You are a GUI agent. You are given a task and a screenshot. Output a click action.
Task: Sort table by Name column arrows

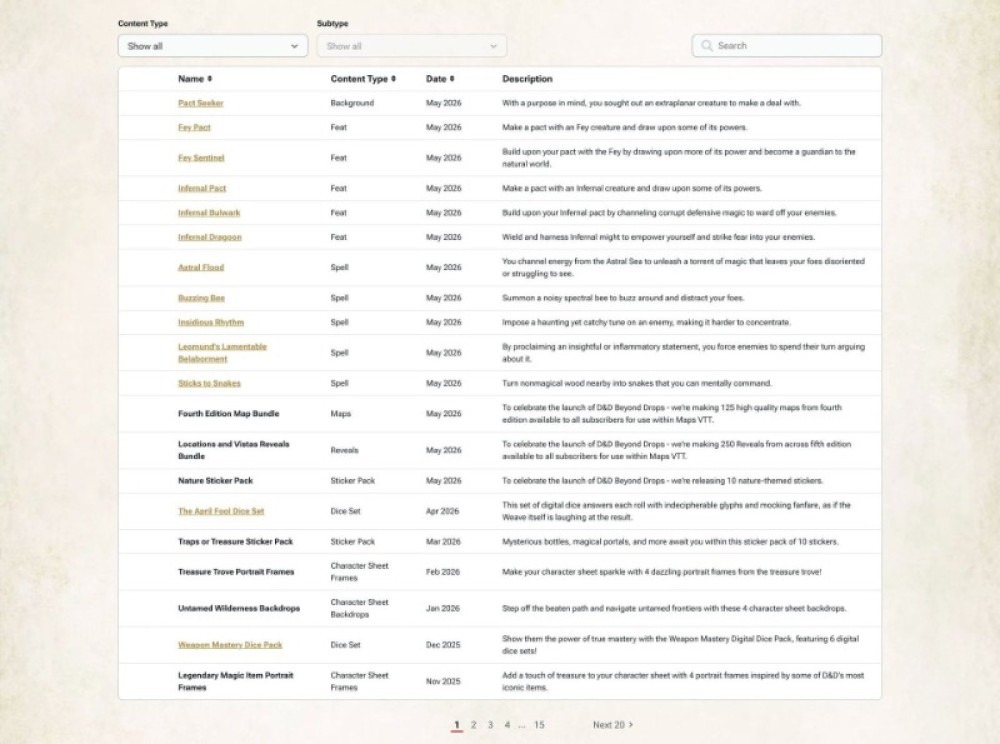(210, 79)
